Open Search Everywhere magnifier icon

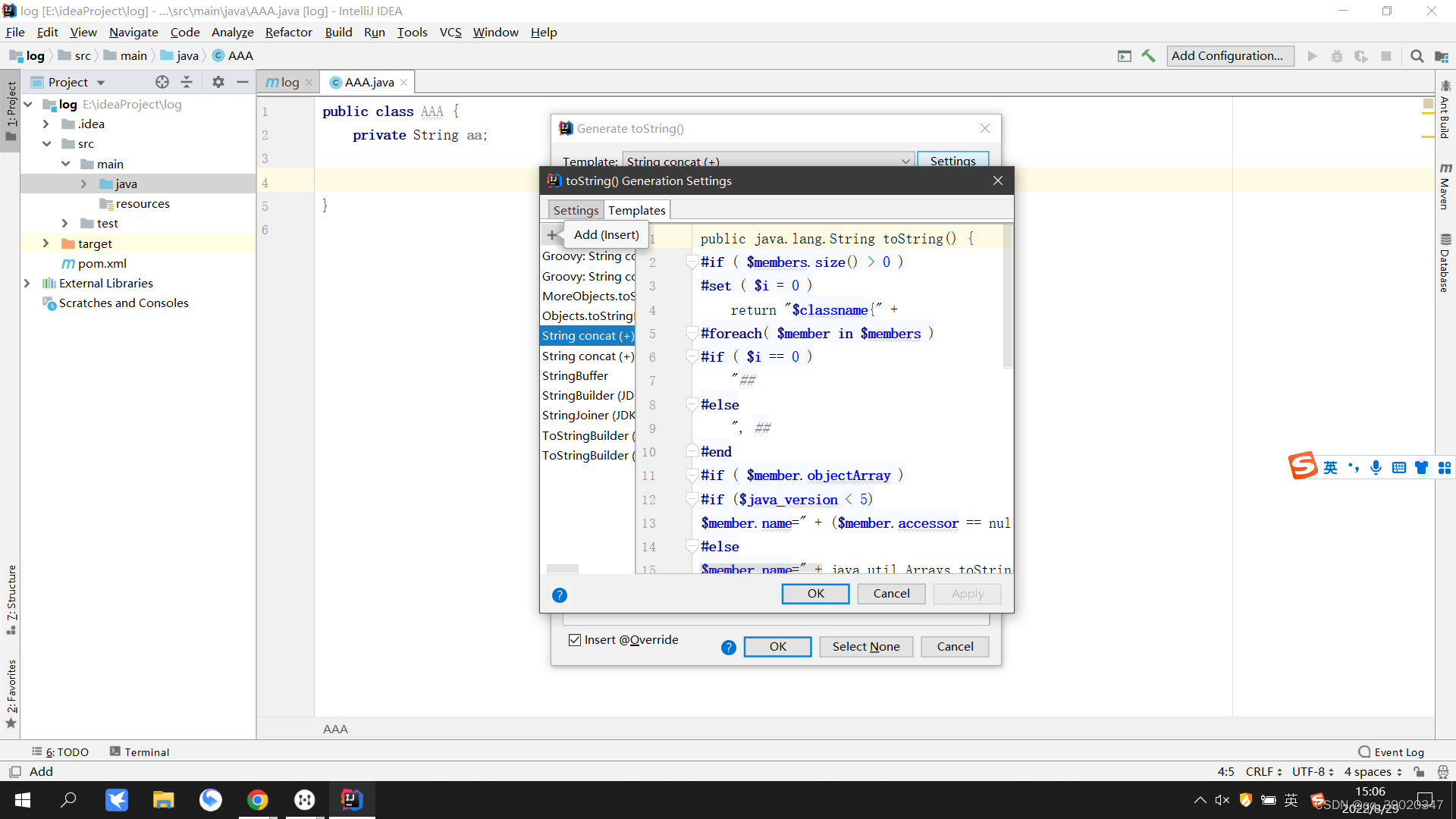pyautogui.click(x=1417, y=56)
